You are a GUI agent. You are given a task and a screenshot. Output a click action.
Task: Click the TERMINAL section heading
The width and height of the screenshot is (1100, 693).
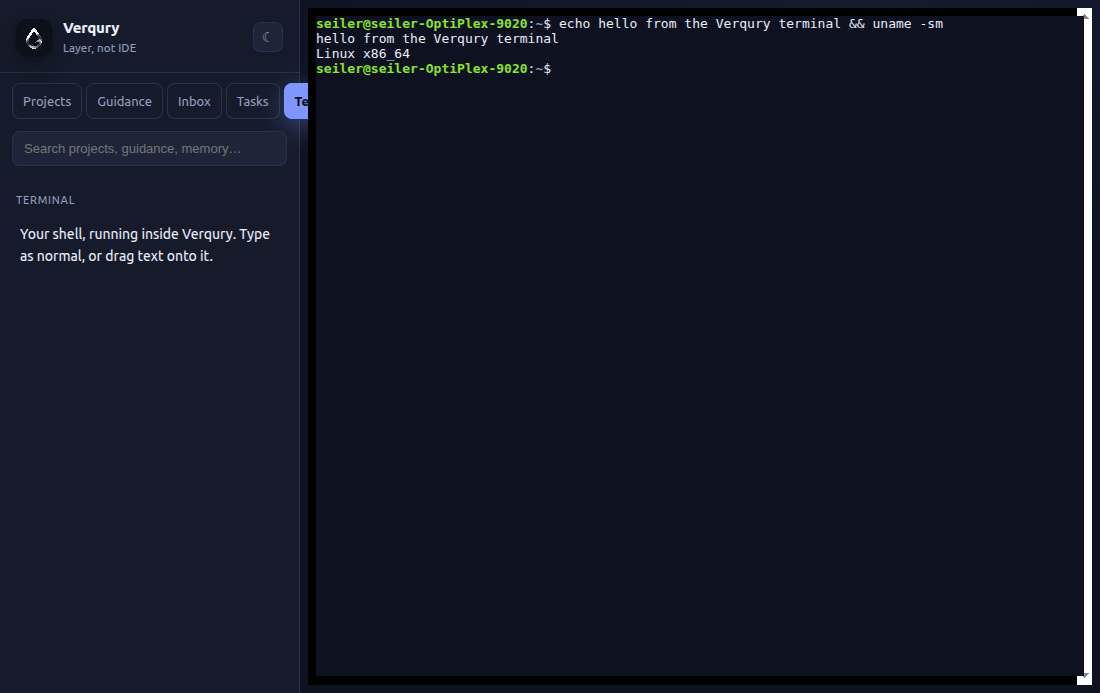[x=45, y=200]
